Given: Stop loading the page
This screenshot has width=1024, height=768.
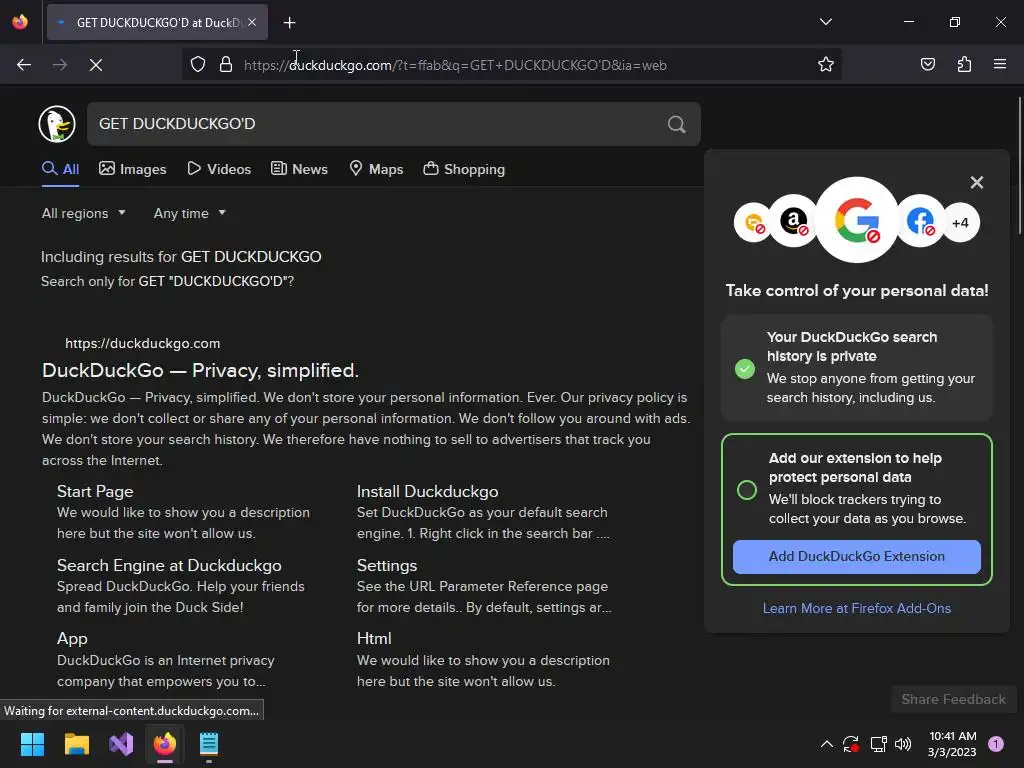Looking at the screenshot, I should (x=96, y=65).
